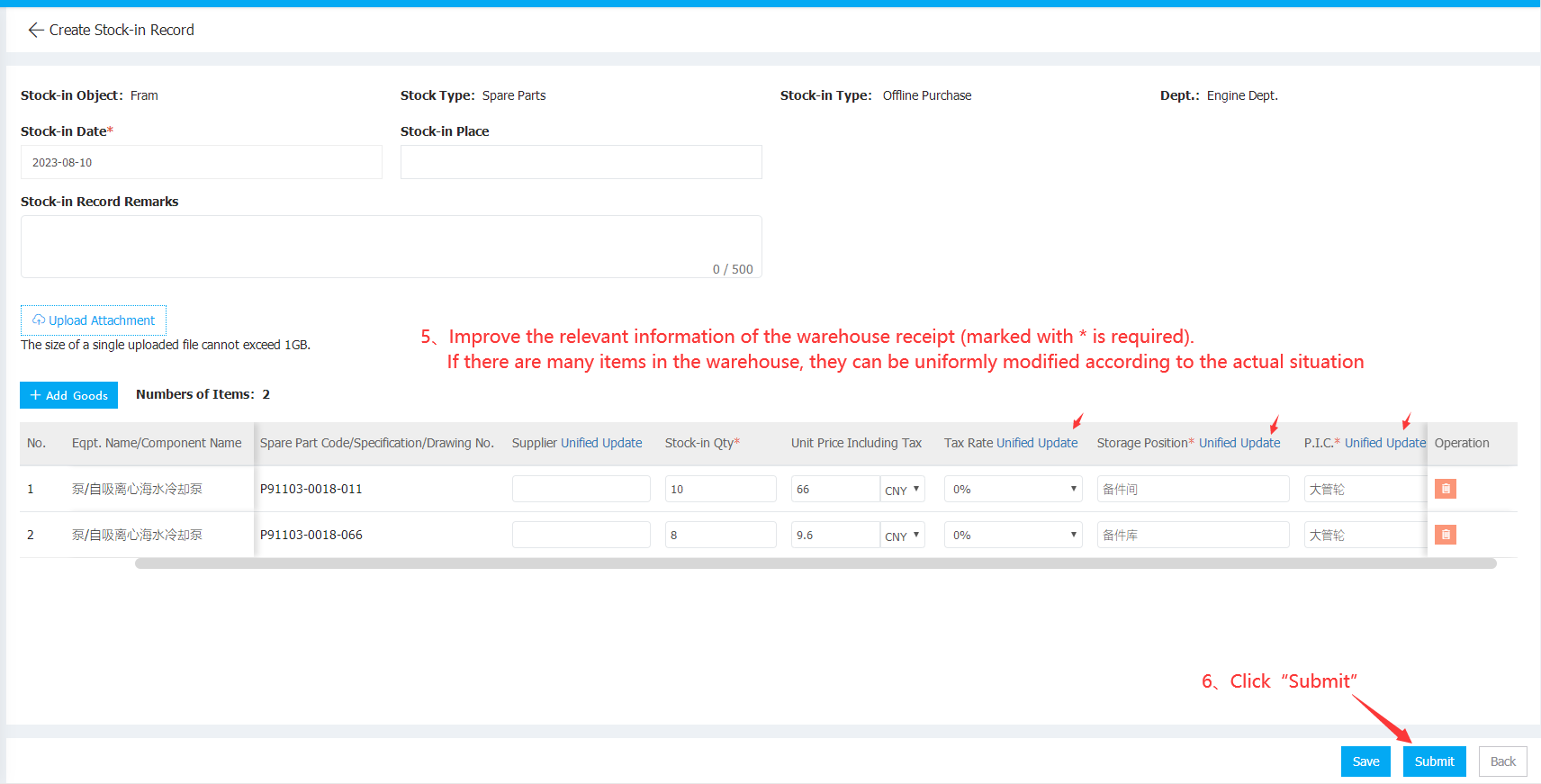Save the stock-in record

1365,761
